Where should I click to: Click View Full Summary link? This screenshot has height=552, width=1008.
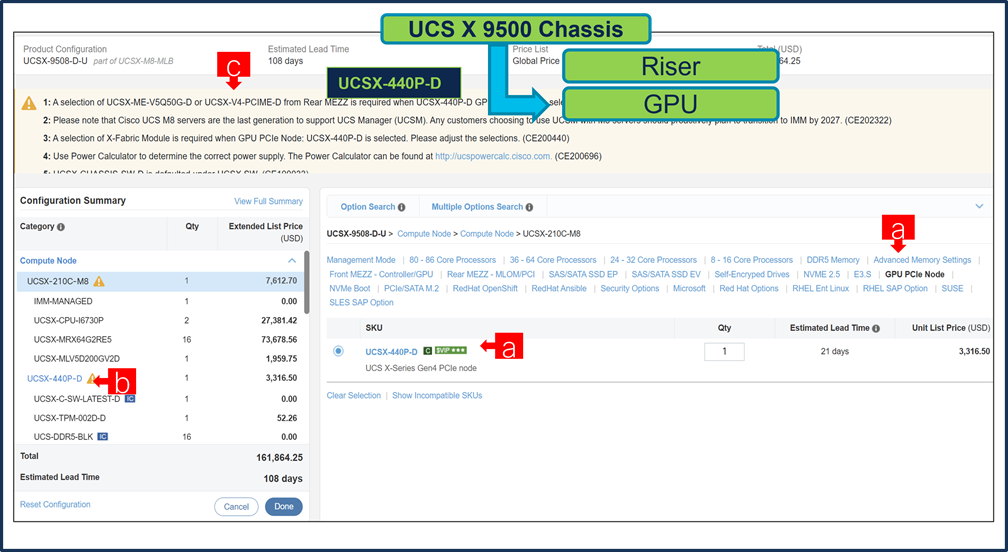click(268, 201)
